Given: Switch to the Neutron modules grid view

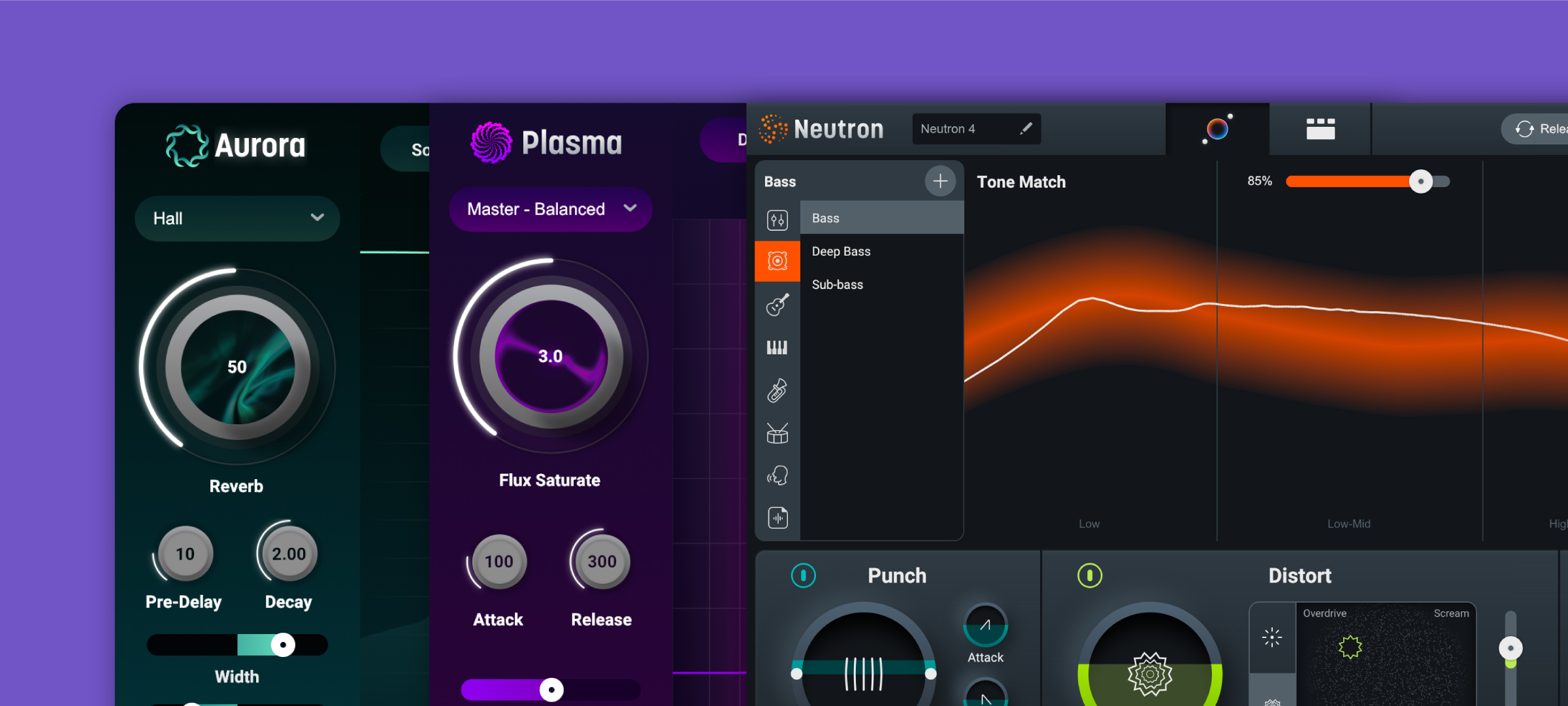Looking at the screenshot, I should click(1320, 129).
